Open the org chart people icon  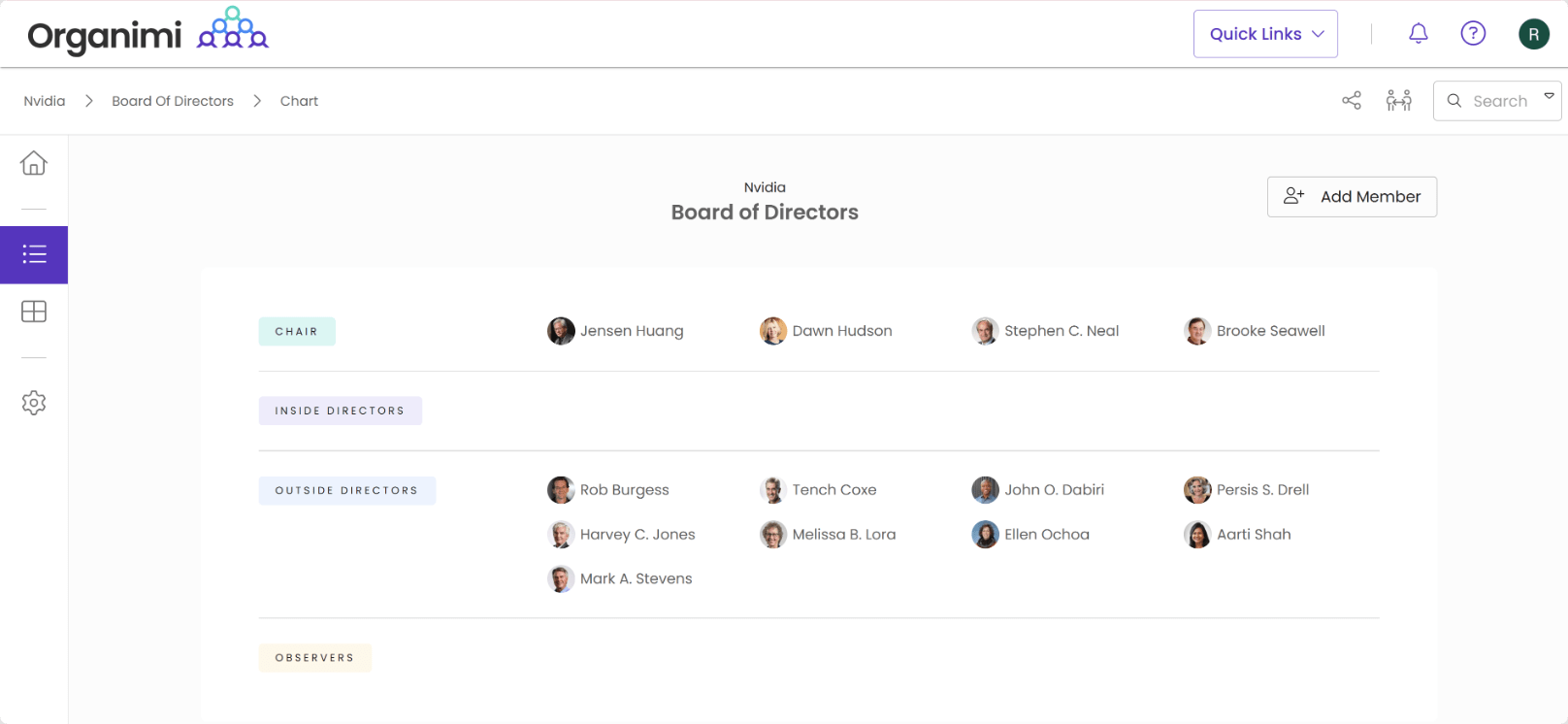click(x=1399, y=100)
